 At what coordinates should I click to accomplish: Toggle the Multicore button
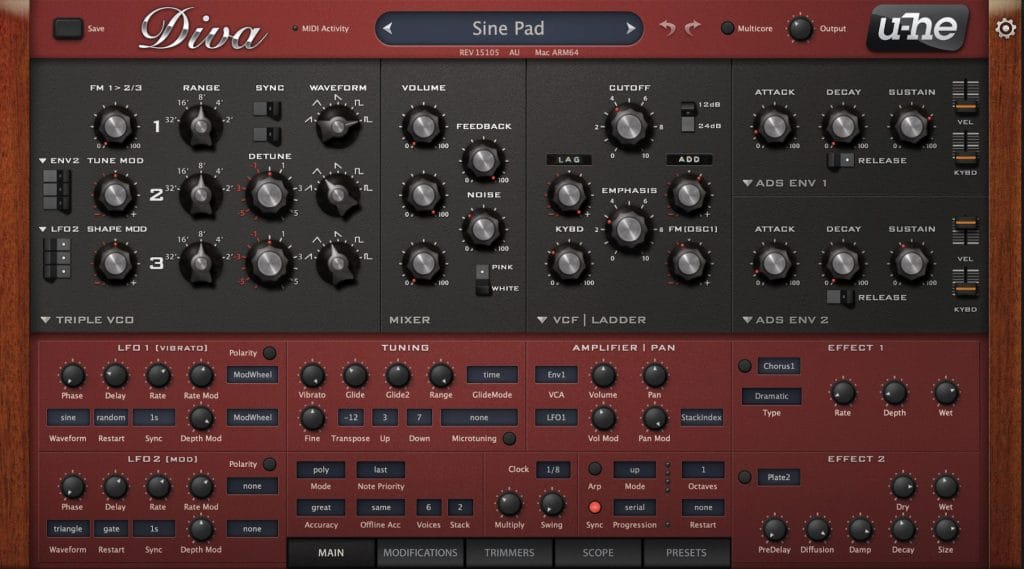[x=727, y=29]
